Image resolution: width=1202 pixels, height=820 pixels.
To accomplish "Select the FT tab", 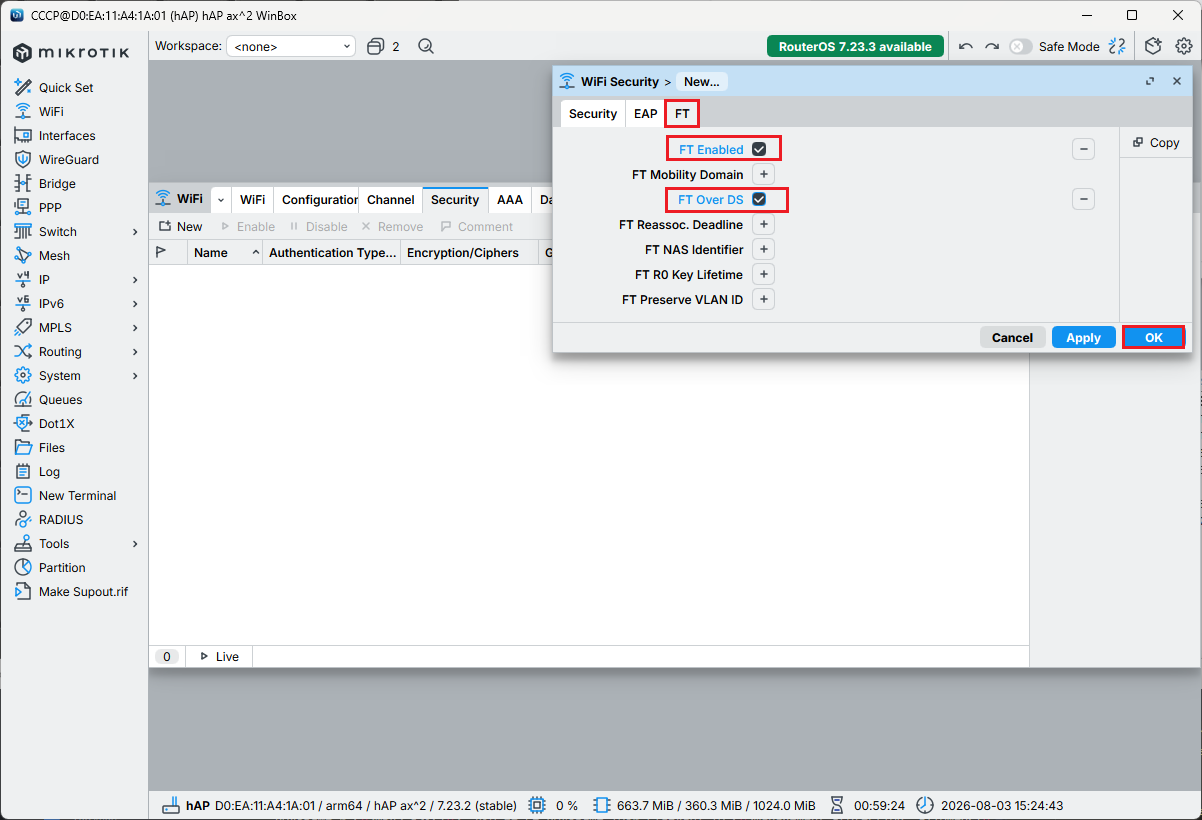I will [x=682, y=113].
